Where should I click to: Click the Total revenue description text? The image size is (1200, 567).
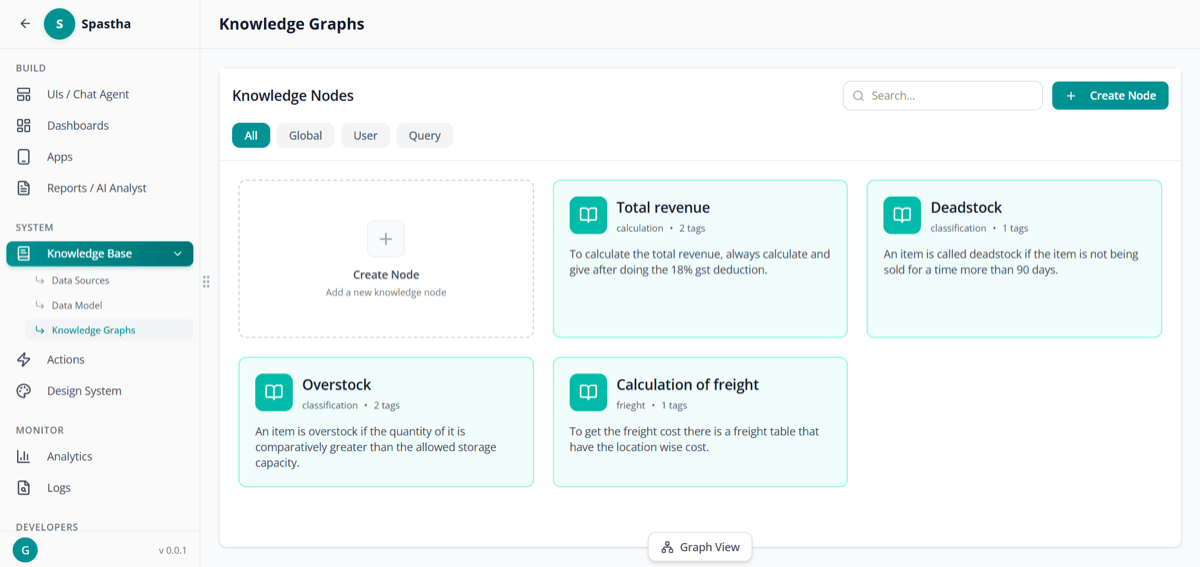click(700, 262)
